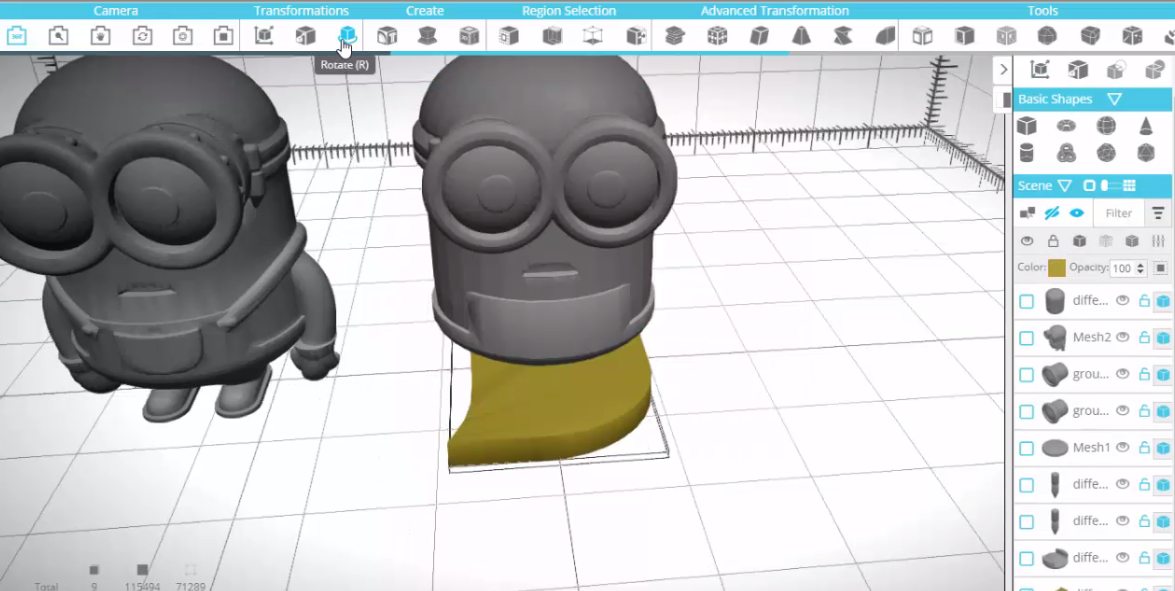Viewport: 1175px width, 591px height.
Task: Open the 3D text create tool
Action: 387,35
